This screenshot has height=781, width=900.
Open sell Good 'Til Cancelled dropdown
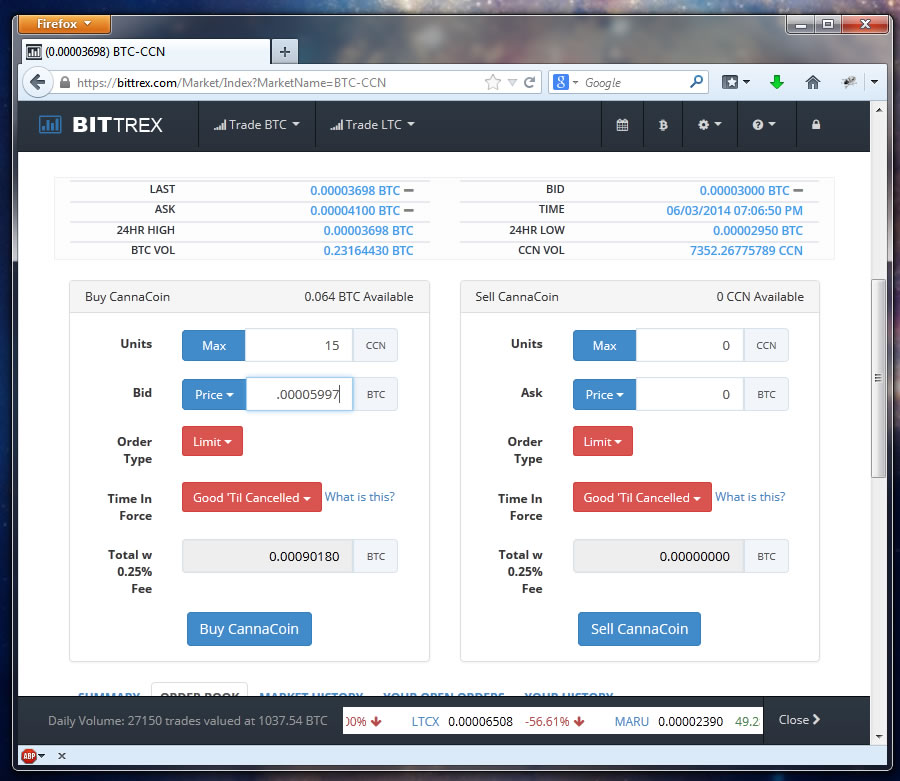[642, 497]
